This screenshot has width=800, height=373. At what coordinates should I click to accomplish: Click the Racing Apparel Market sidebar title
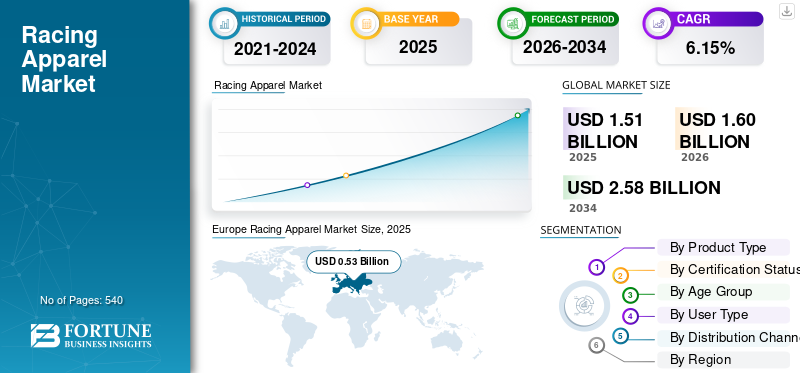[64, 59]
